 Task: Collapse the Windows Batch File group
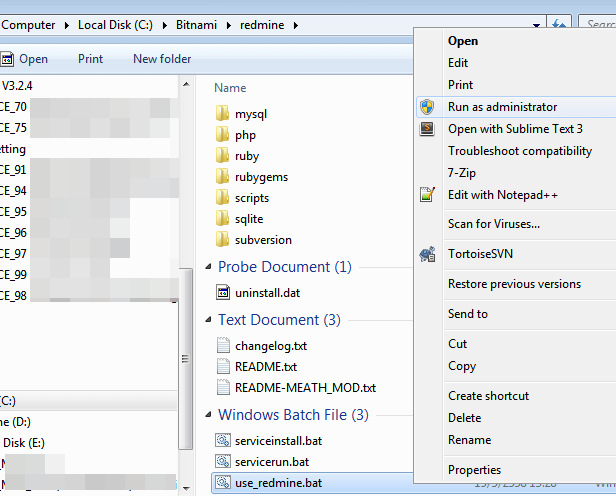(x=208, y=415)
